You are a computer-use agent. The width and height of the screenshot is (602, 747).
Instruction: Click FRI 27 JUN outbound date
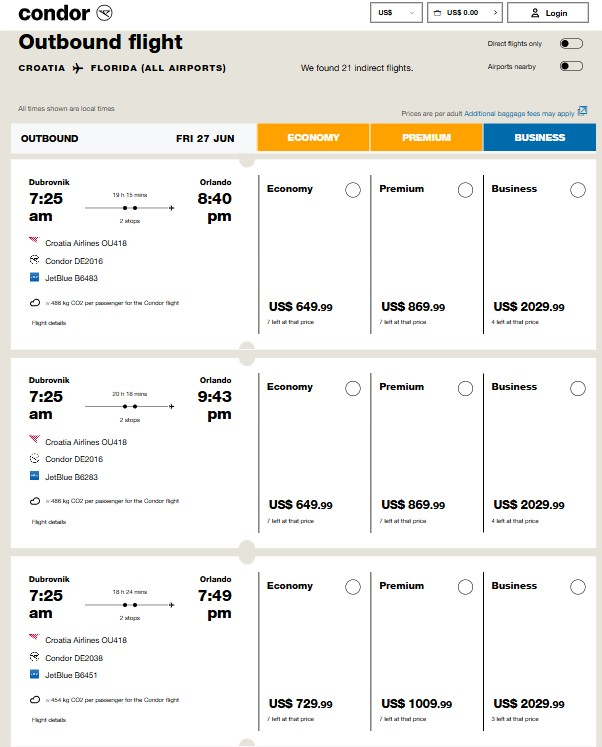205,139
